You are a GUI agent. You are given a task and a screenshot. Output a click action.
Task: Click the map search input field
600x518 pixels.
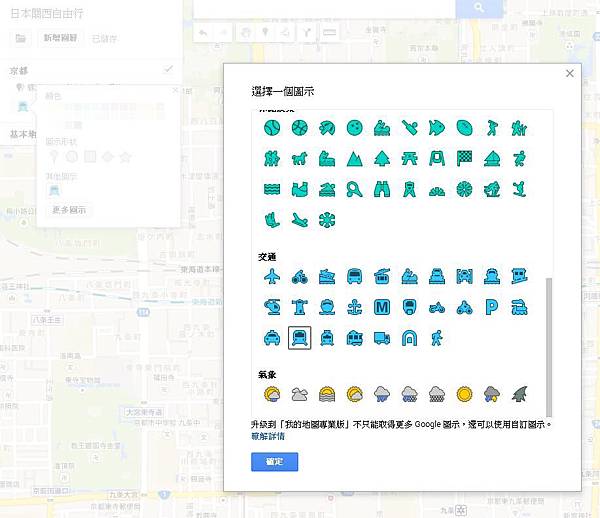[324, 8]
